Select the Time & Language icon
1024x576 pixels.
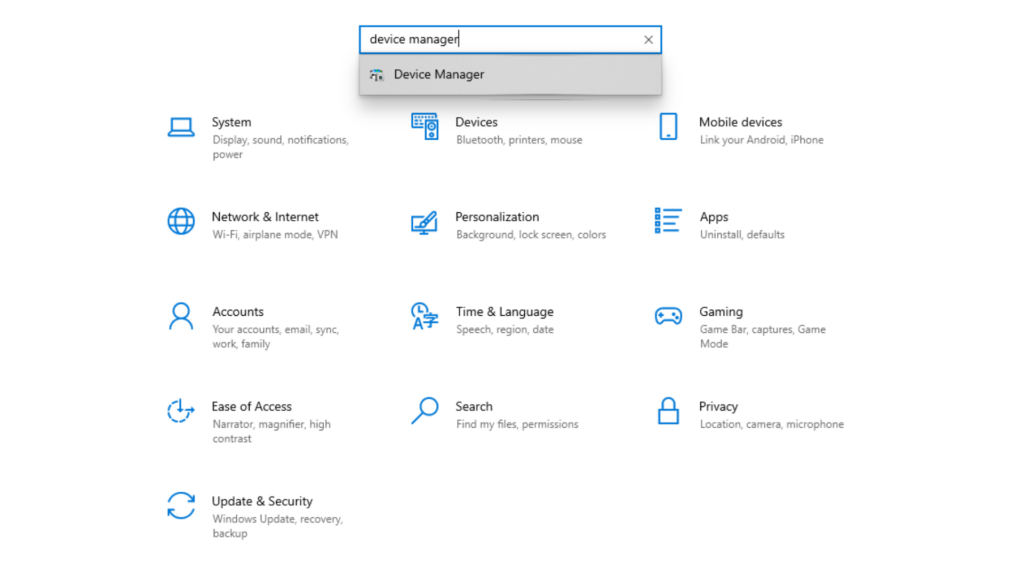click(424, 316)
